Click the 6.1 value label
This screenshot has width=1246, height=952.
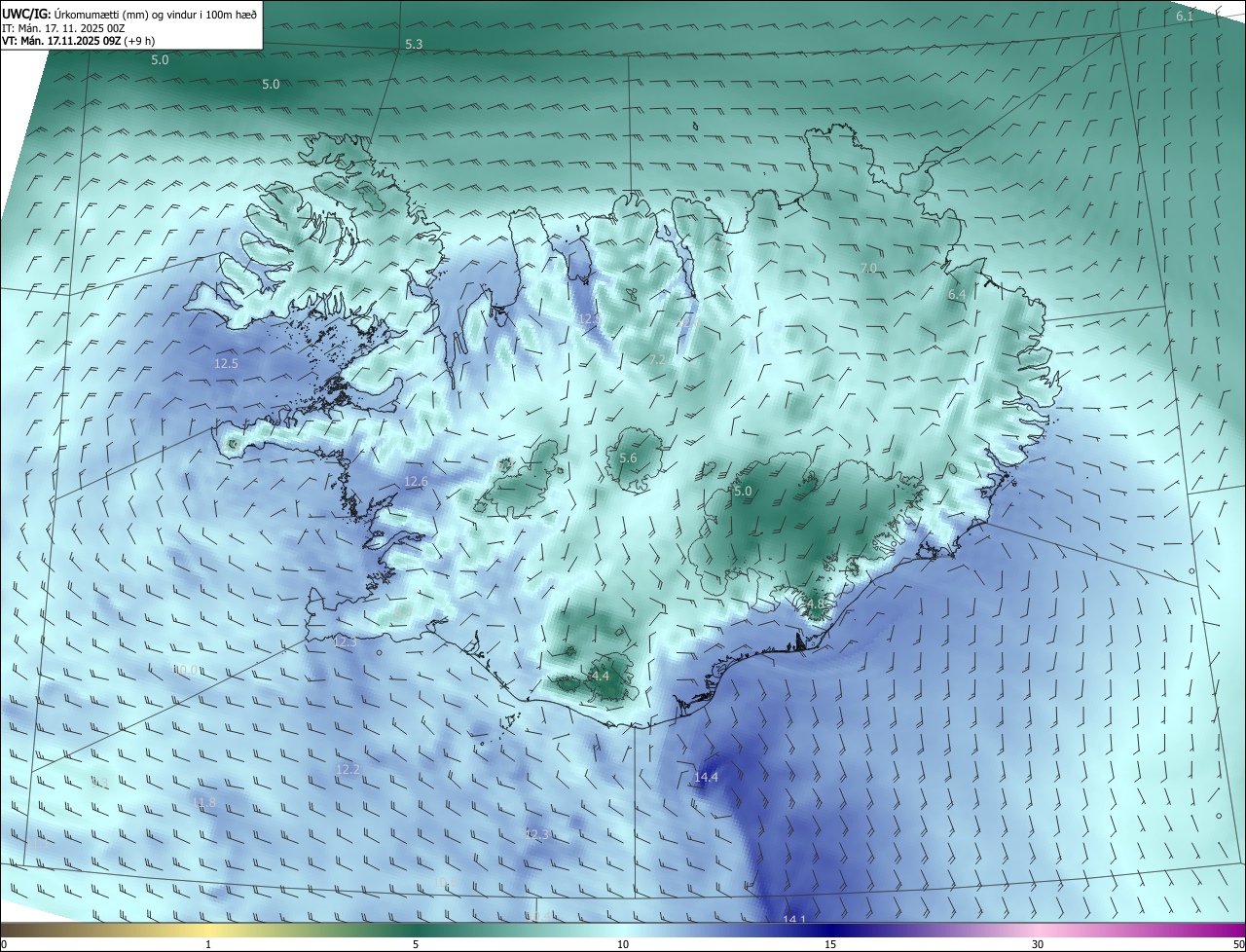[x=1185, y=17]
